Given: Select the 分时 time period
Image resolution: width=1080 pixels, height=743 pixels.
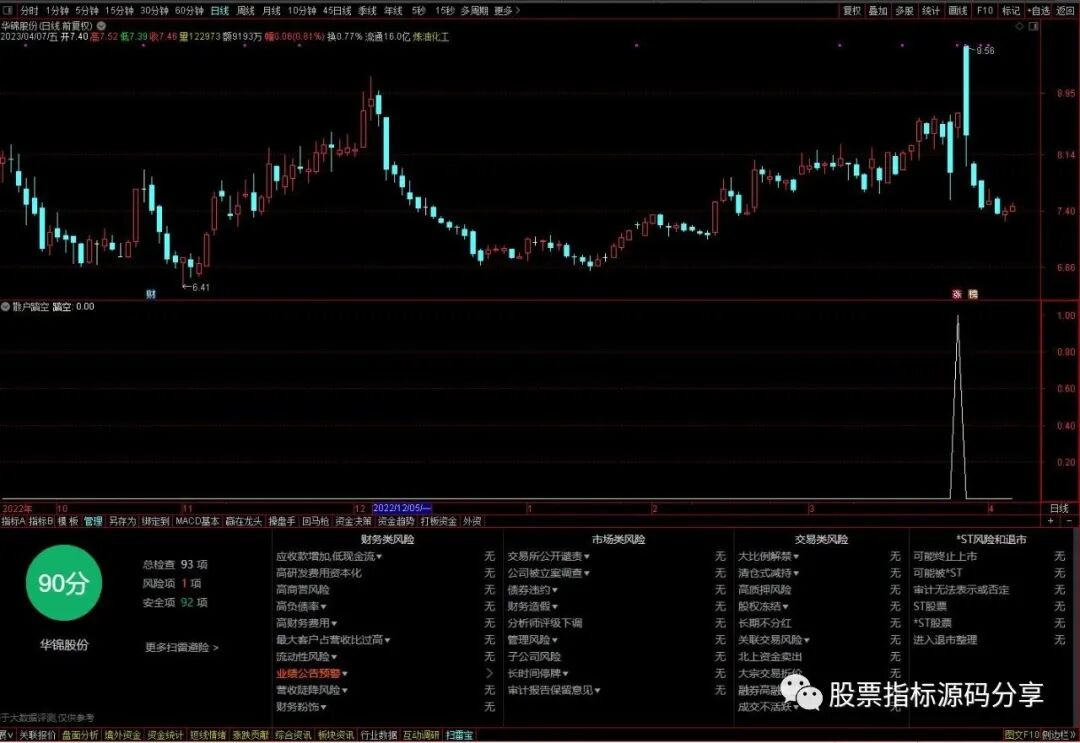Looking at the screenshot, I should tap(29, 10).
